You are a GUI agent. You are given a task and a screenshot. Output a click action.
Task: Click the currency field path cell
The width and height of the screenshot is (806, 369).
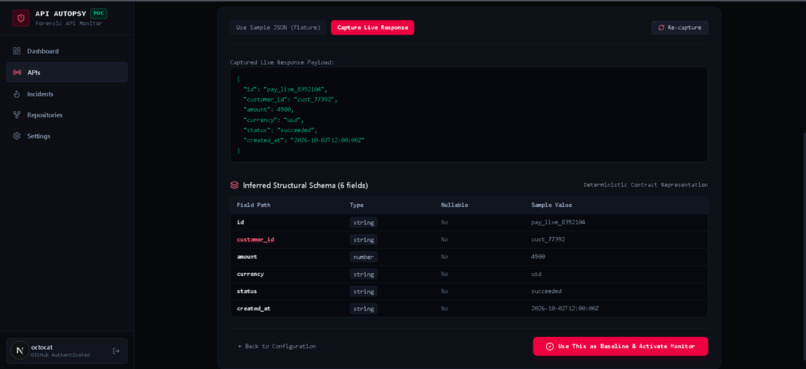click(x=250, y=274)
